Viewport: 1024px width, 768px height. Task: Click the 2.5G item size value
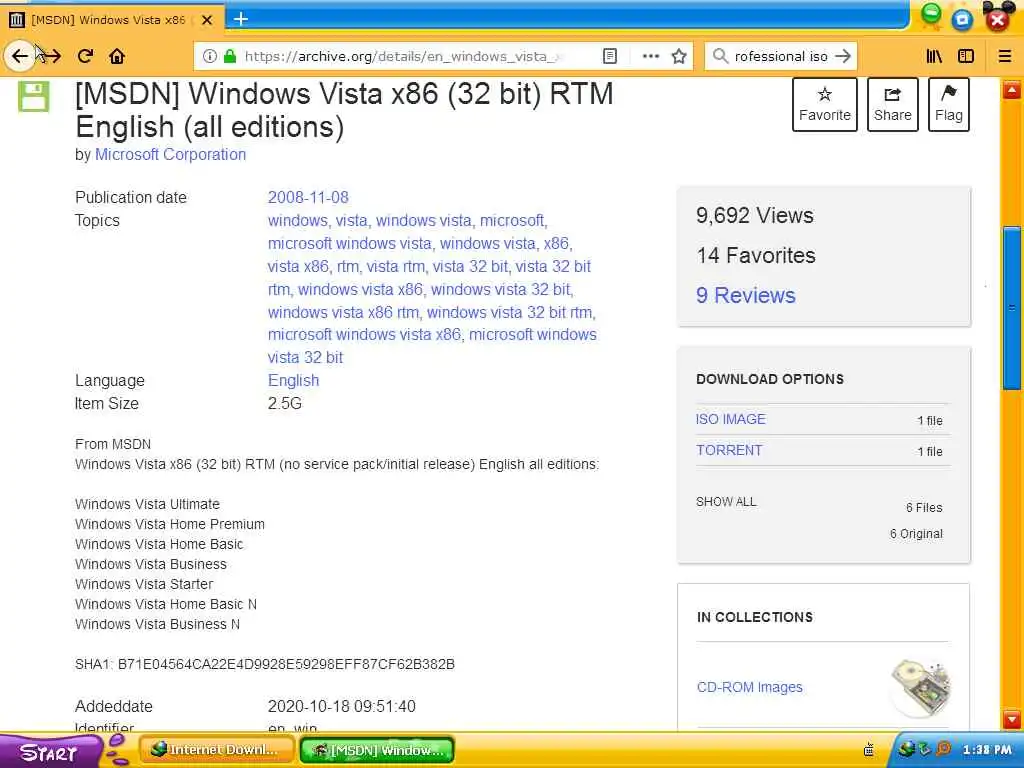tap(285, 404)
